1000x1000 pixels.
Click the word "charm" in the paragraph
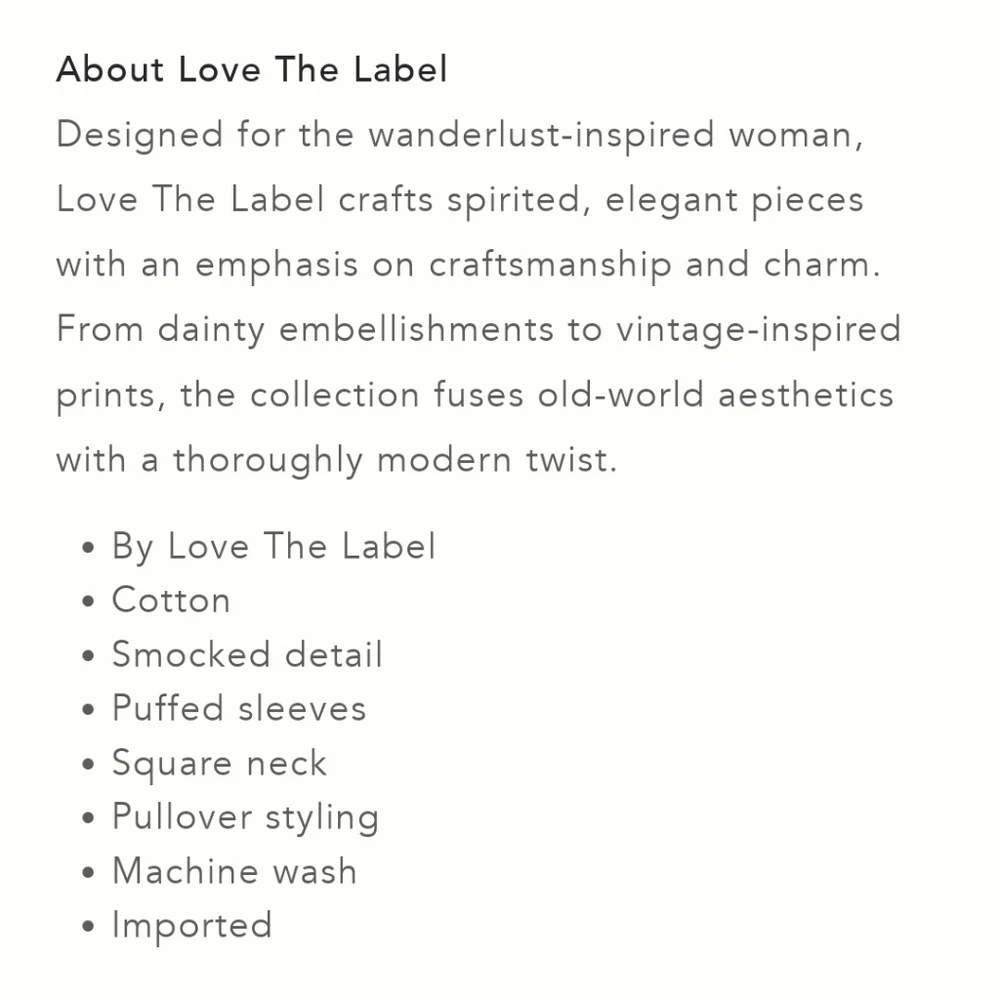[x=821, y=265]
